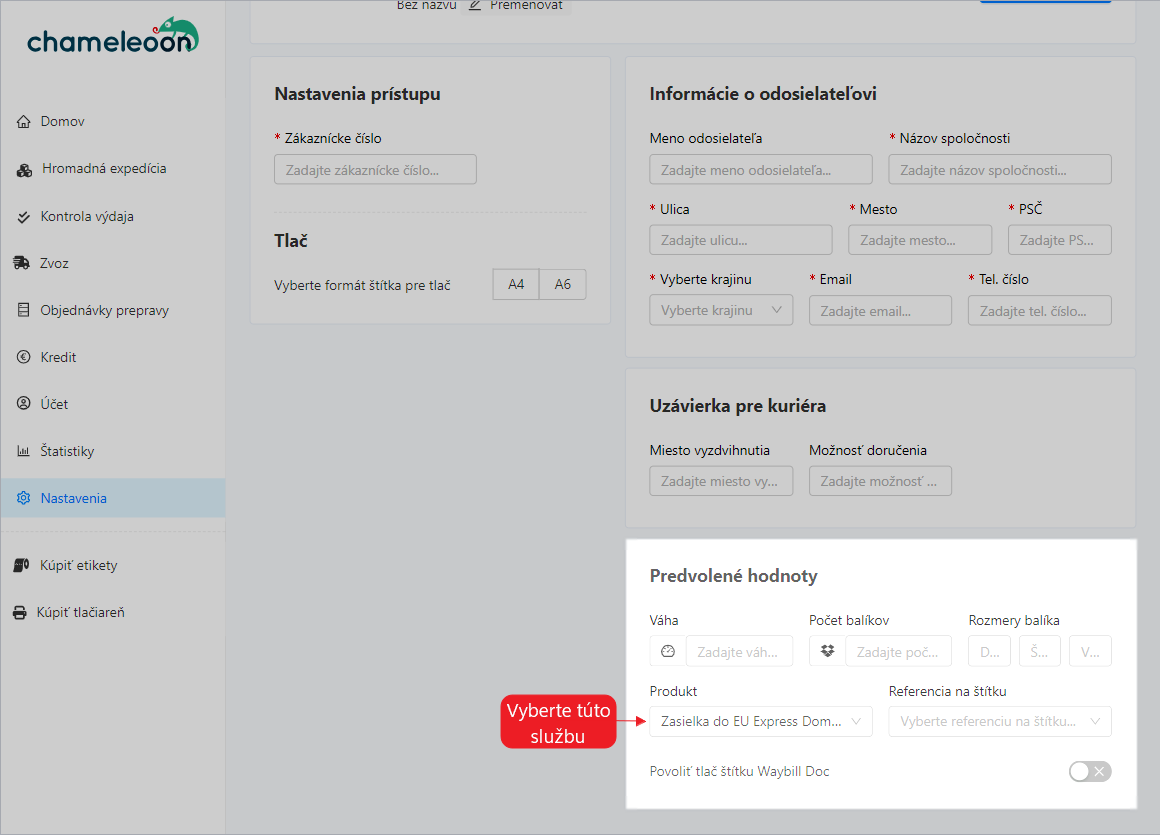Focus the Váha weight input field
Viewport: 1160px width, 835px height.
(740, 651)
